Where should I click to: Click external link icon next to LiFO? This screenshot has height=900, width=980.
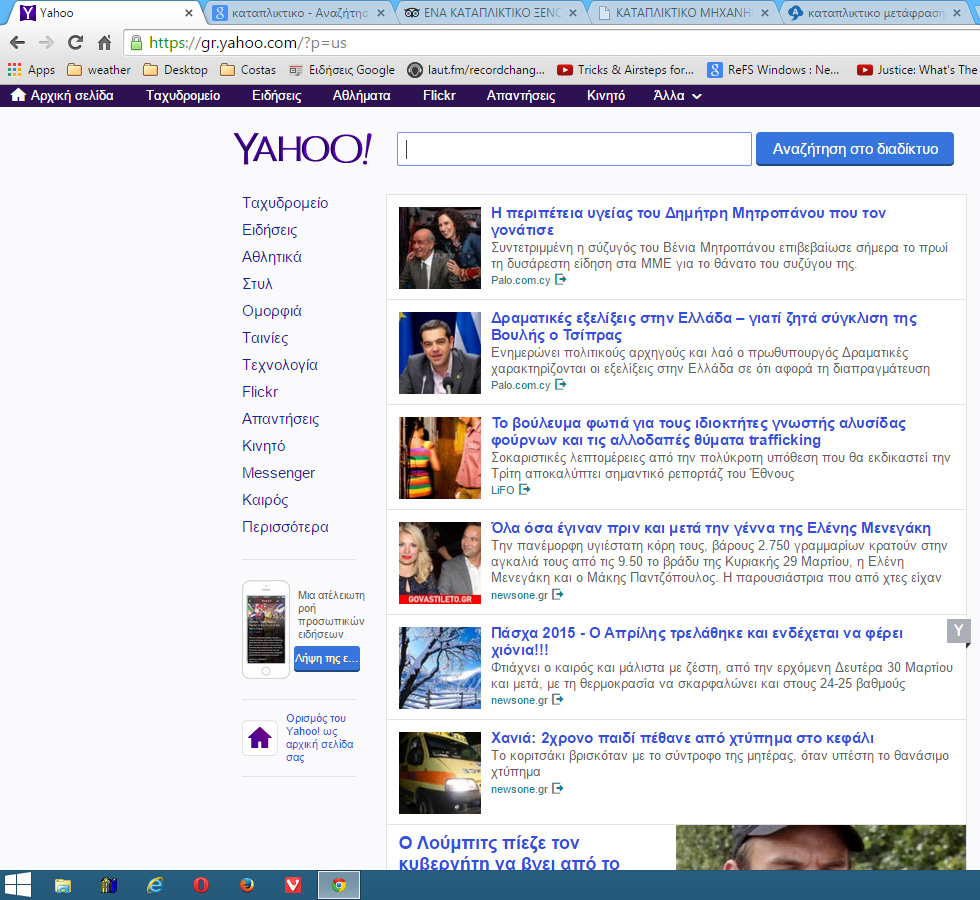[x=524, y=489]
